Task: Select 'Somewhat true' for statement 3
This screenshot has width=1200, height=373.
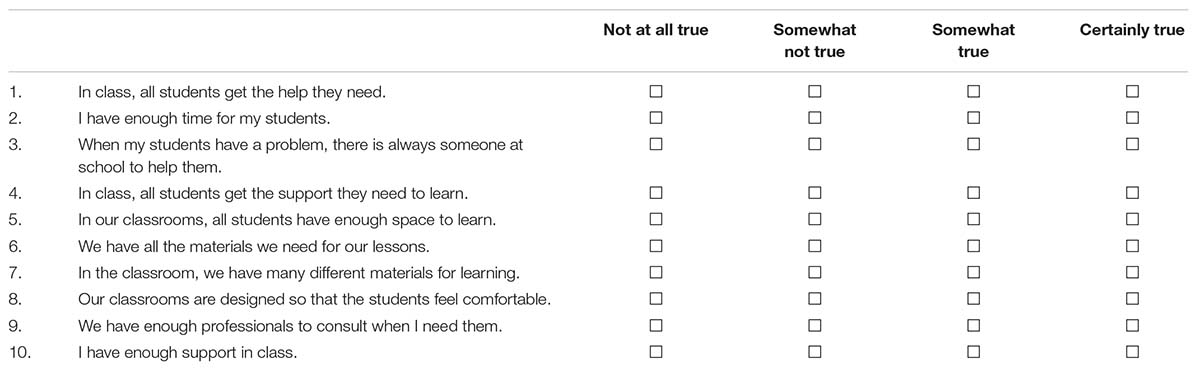Action: 974,143
